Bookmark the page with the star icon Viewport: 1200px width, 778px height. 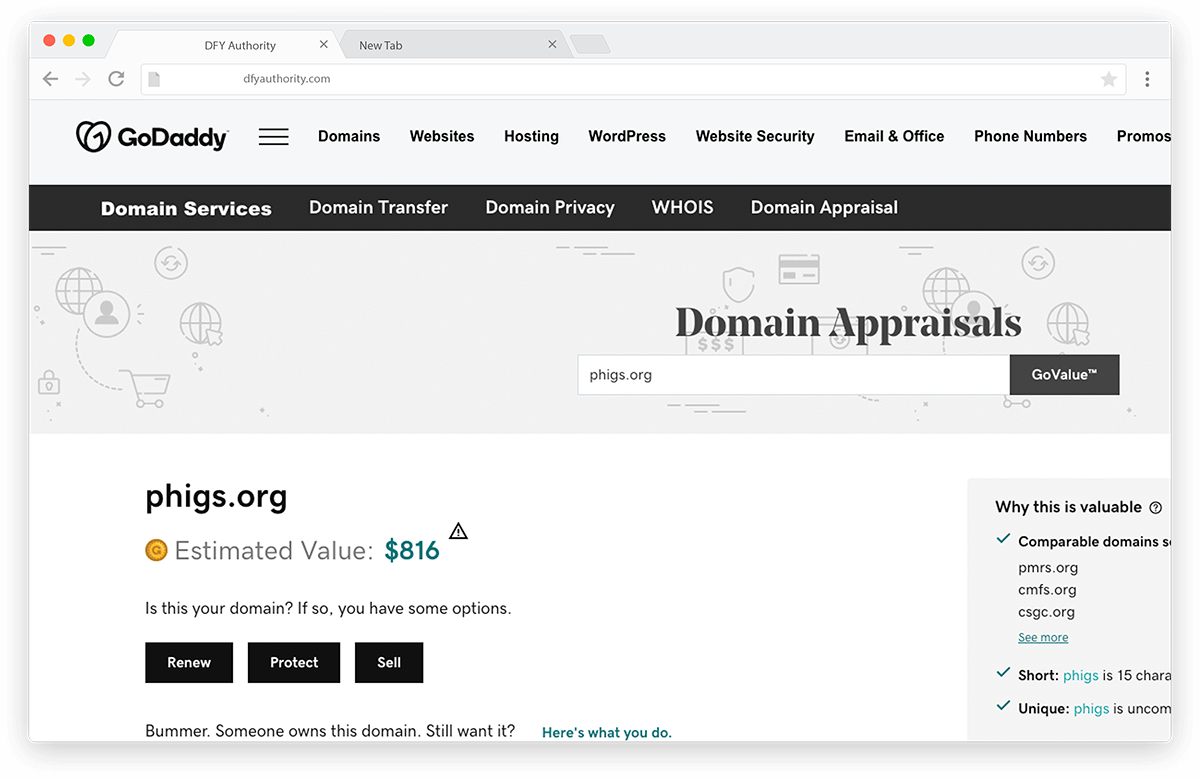click(x=1109, y=79)
